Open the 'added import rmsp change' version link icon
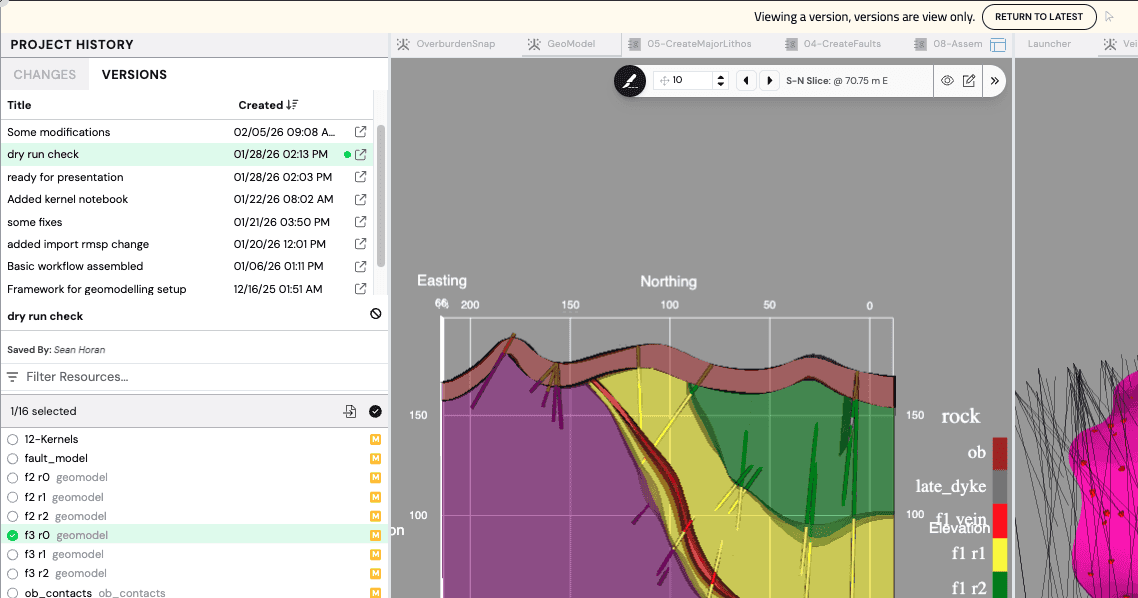This screenshot has width=1138, height=598. coord(360,244)
